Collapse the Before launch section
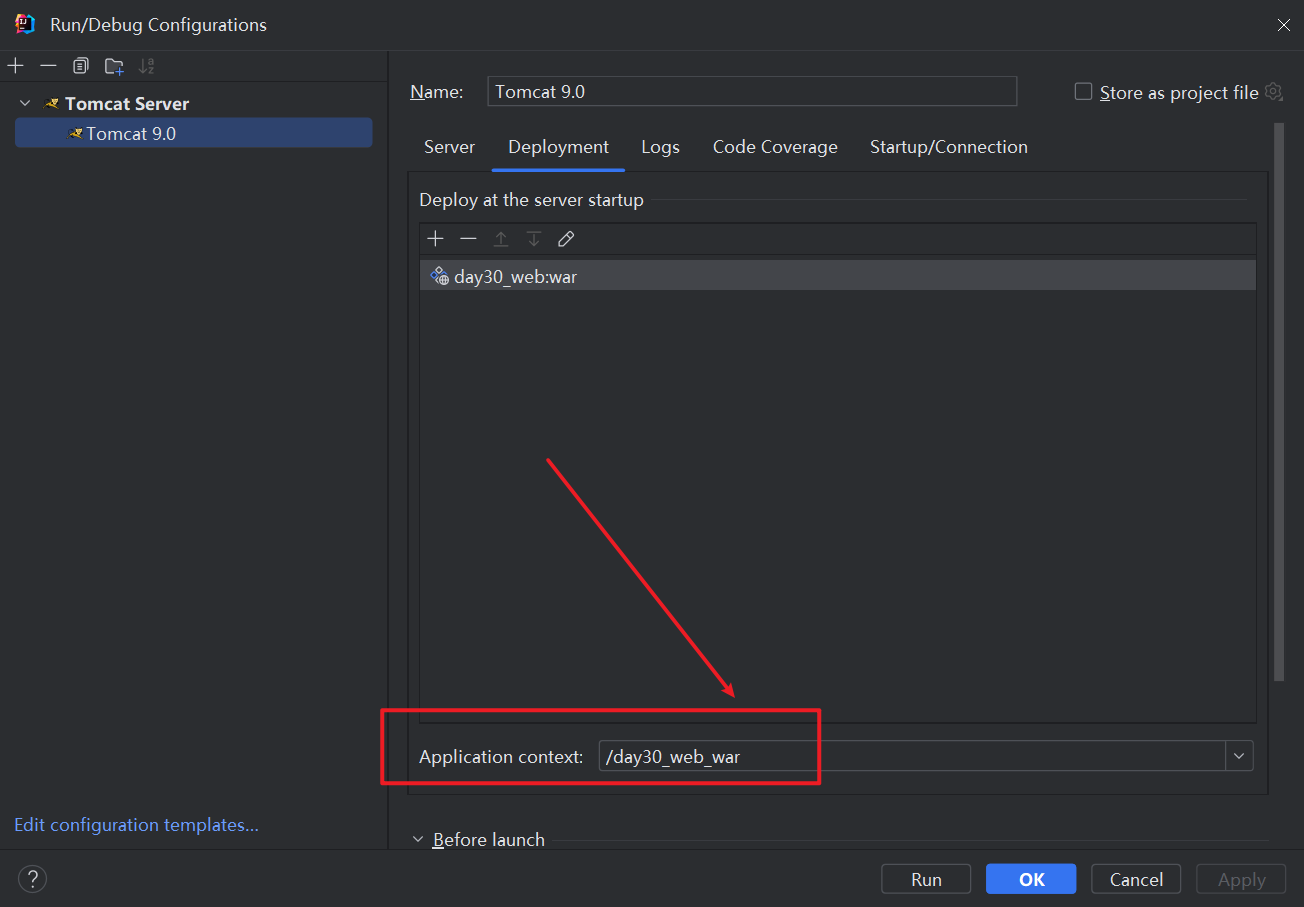 pyautogui.click(x=418, y=840)
